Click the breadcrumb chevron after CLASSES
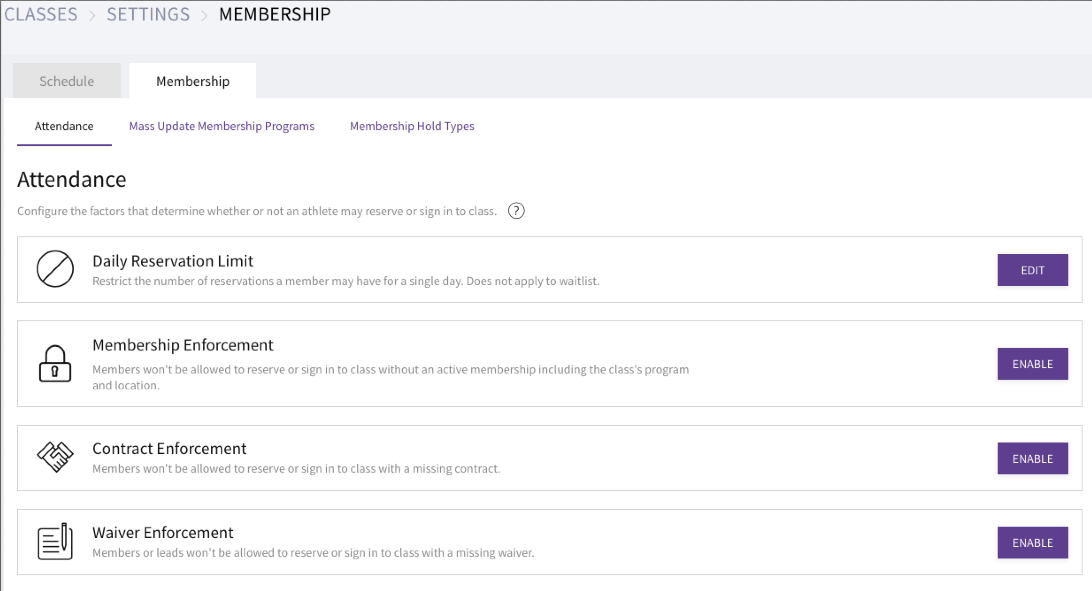Screen dimensions: 1092x591 coord(92,15)
